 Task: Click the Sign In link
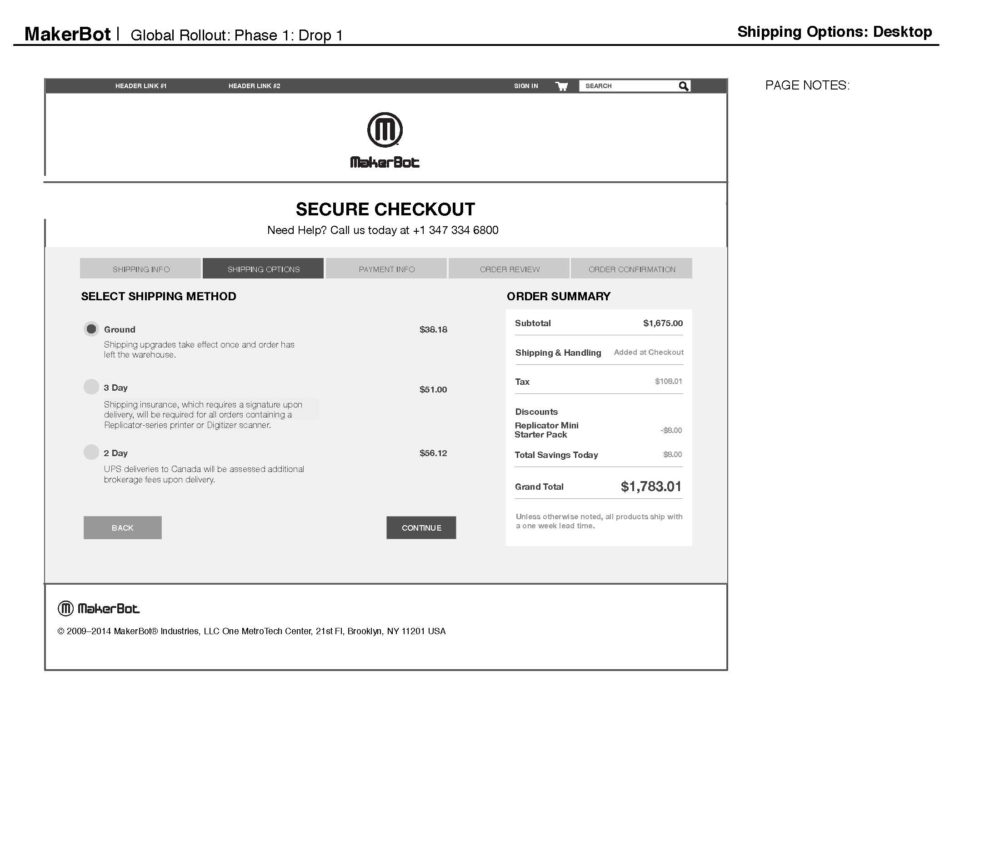click(x=524, y=86)
